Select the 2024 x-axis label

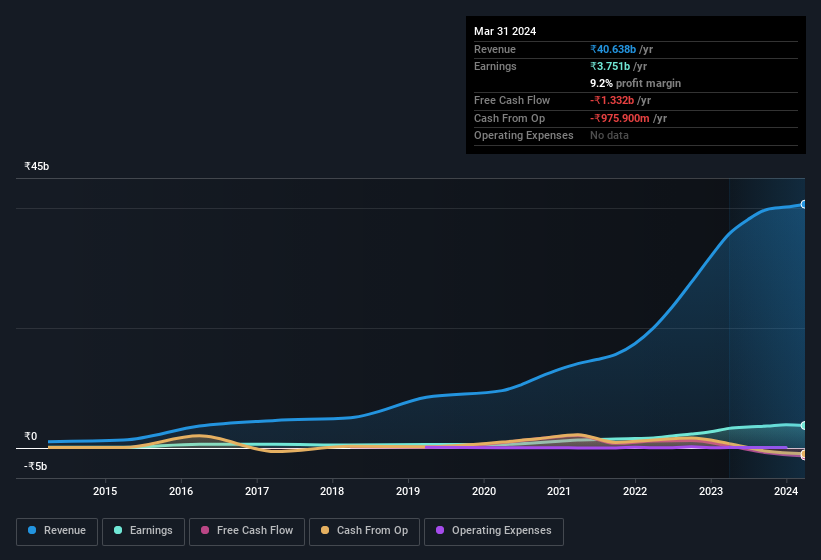786,491
